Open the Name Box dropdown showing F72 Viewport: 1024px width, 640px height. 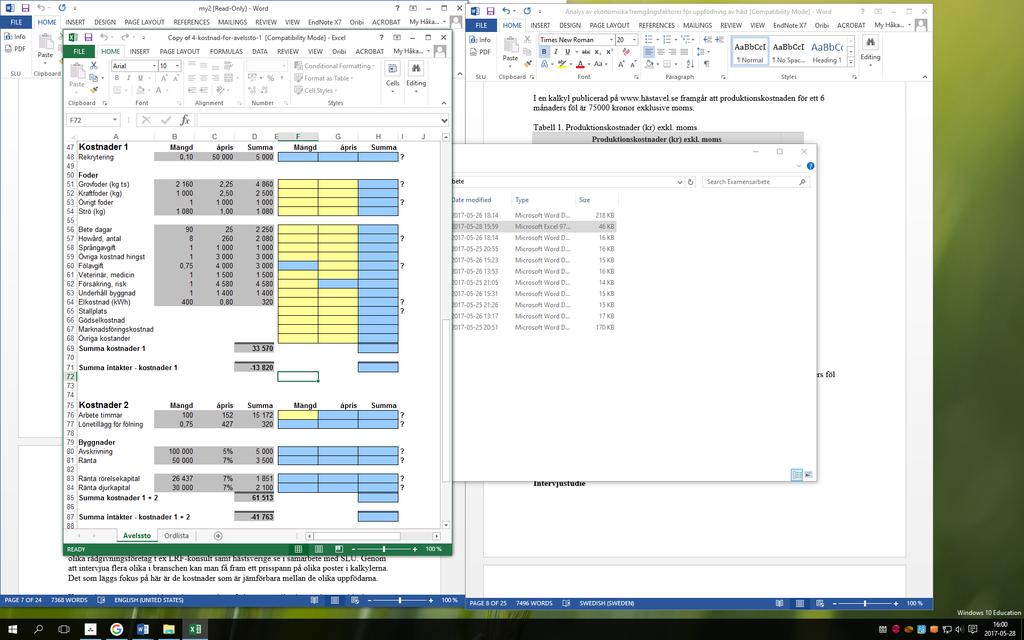pos(115,120)
